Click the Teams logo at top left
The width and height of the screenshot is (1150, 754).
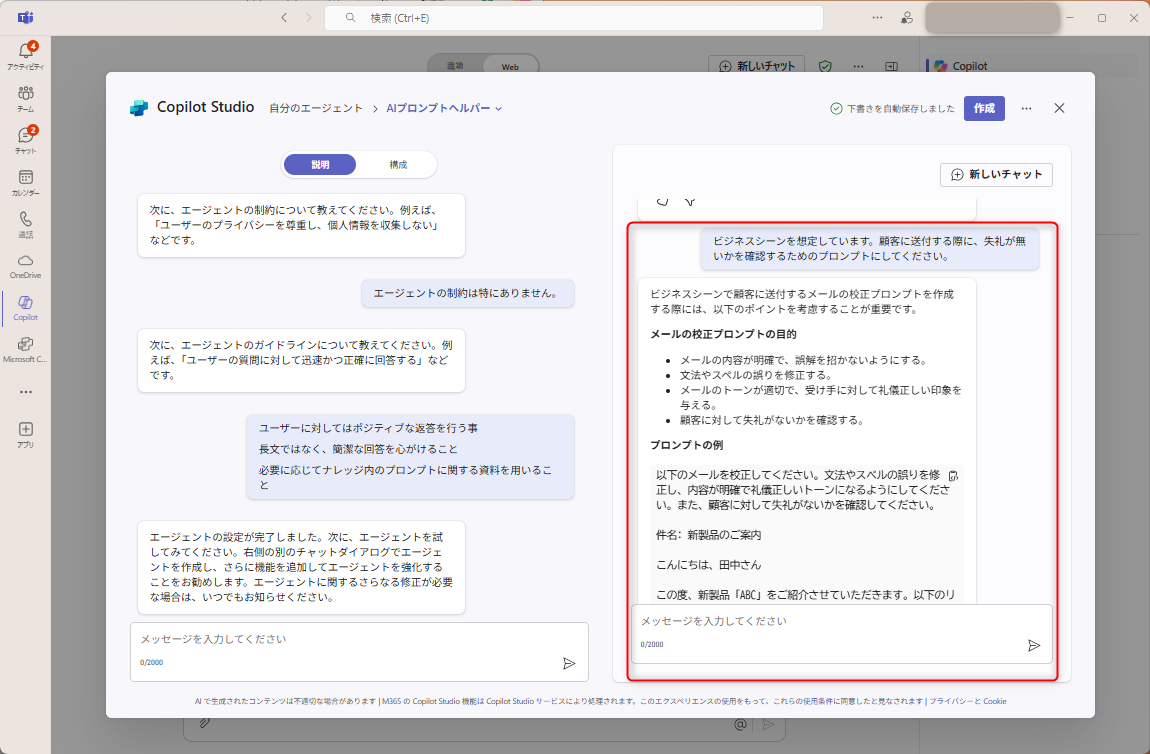tap(26, 18)
